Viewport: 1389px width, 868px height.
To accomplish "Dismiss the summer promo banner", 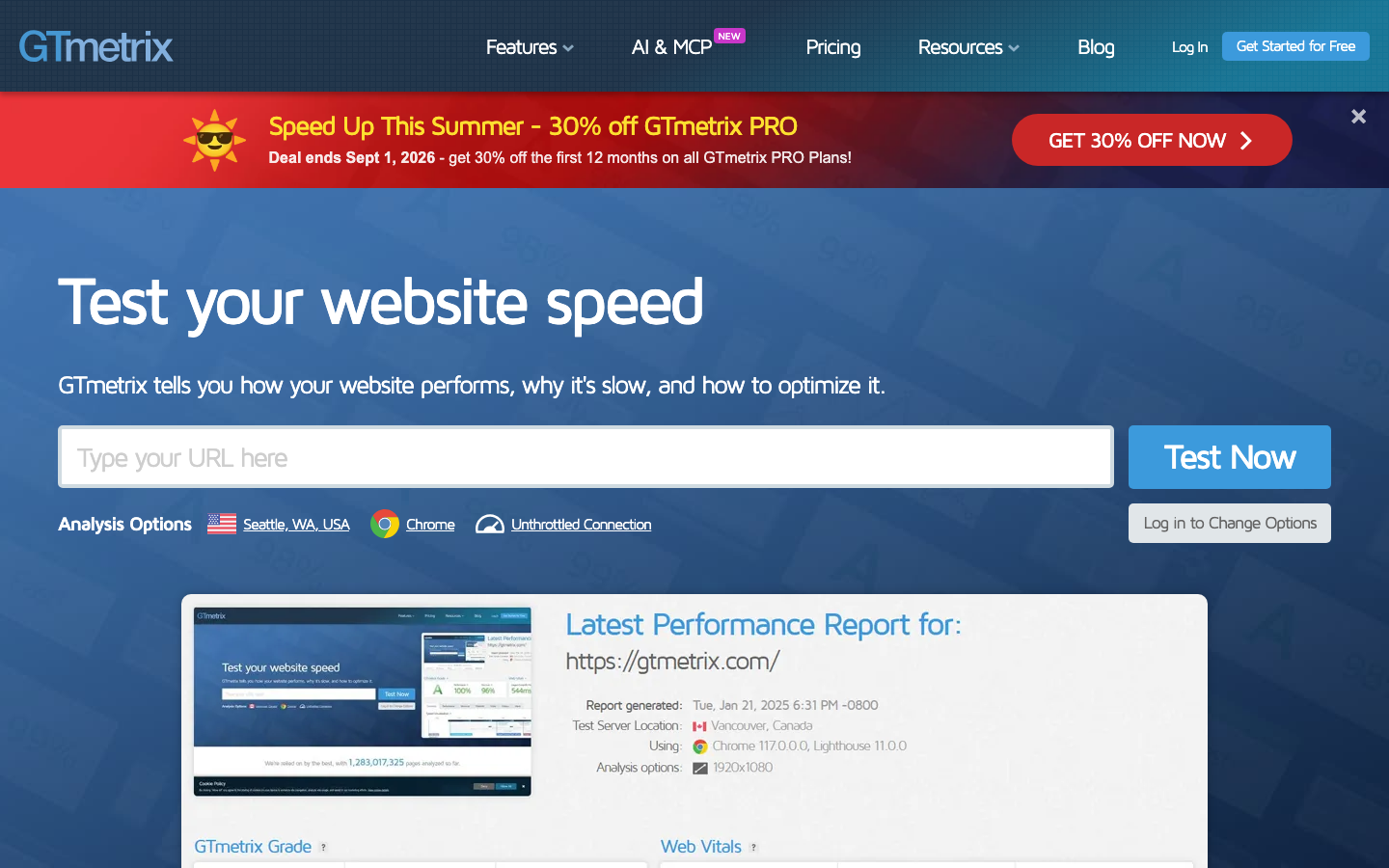I will 1358,117.
